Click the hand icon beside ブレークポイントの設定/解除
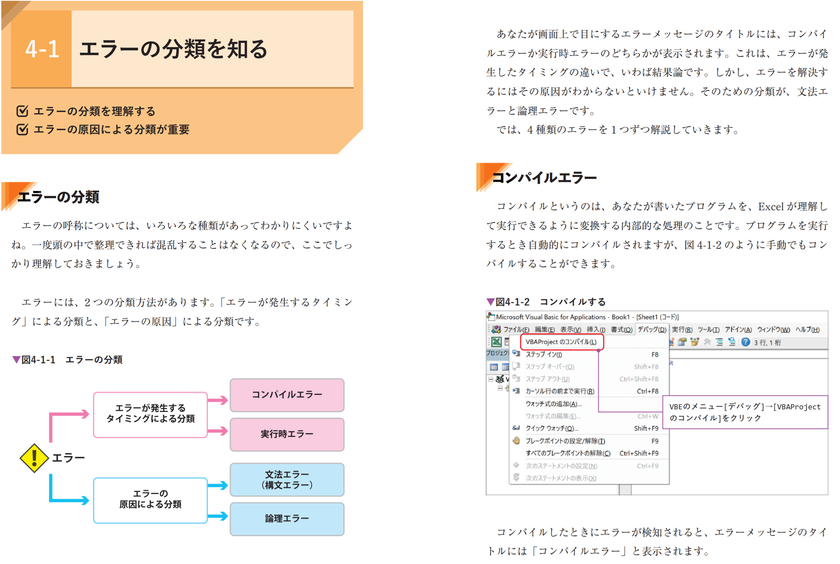Viewport: 840px width, 564px height. 516,441
